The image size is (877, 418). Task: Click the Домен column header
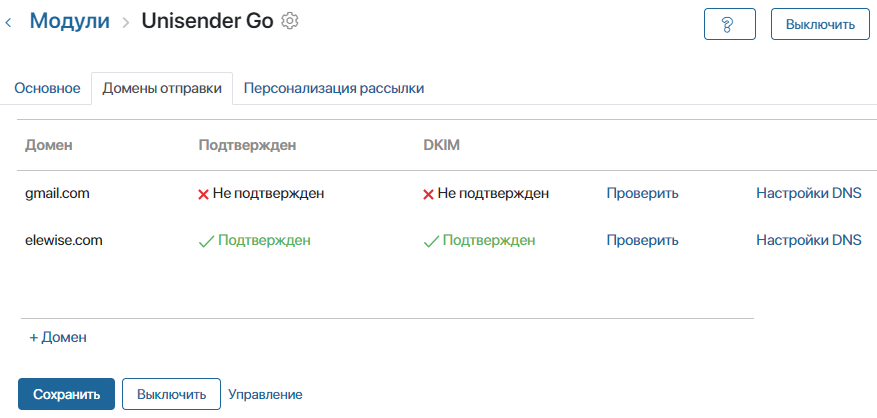(x=49, y=145)
